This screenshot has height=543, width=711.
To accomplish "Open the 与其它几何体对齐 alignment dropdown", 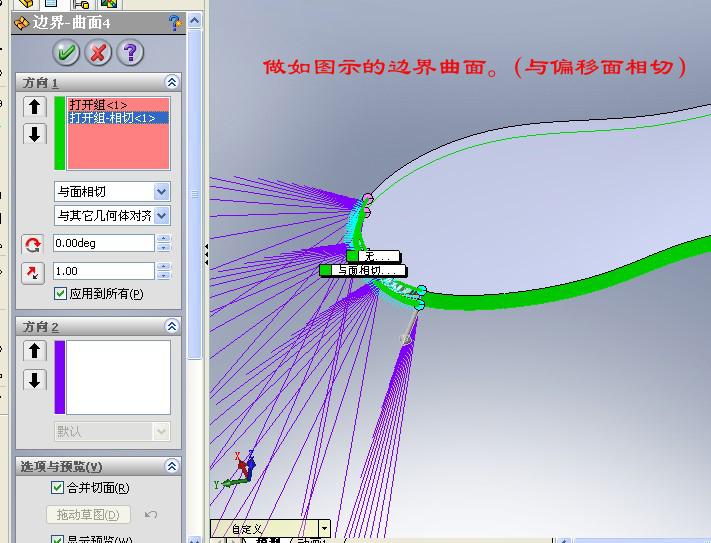I will (161, 216).
